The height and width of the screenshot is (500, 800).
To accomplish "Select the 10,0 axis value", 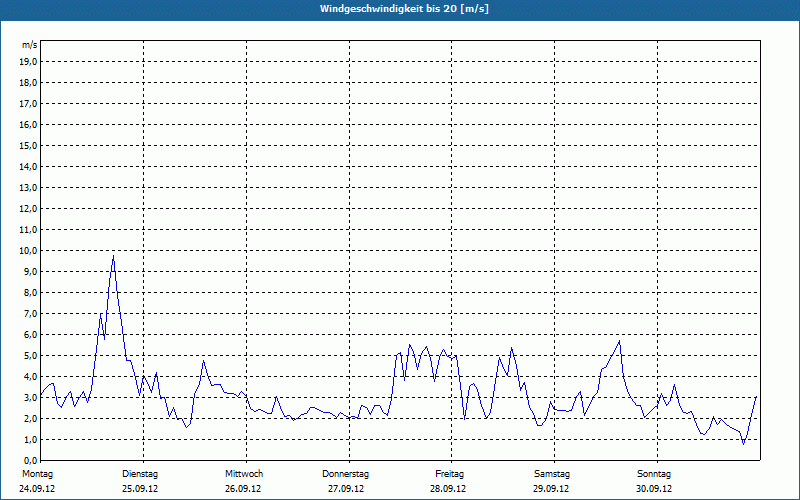I will (29, 251).
